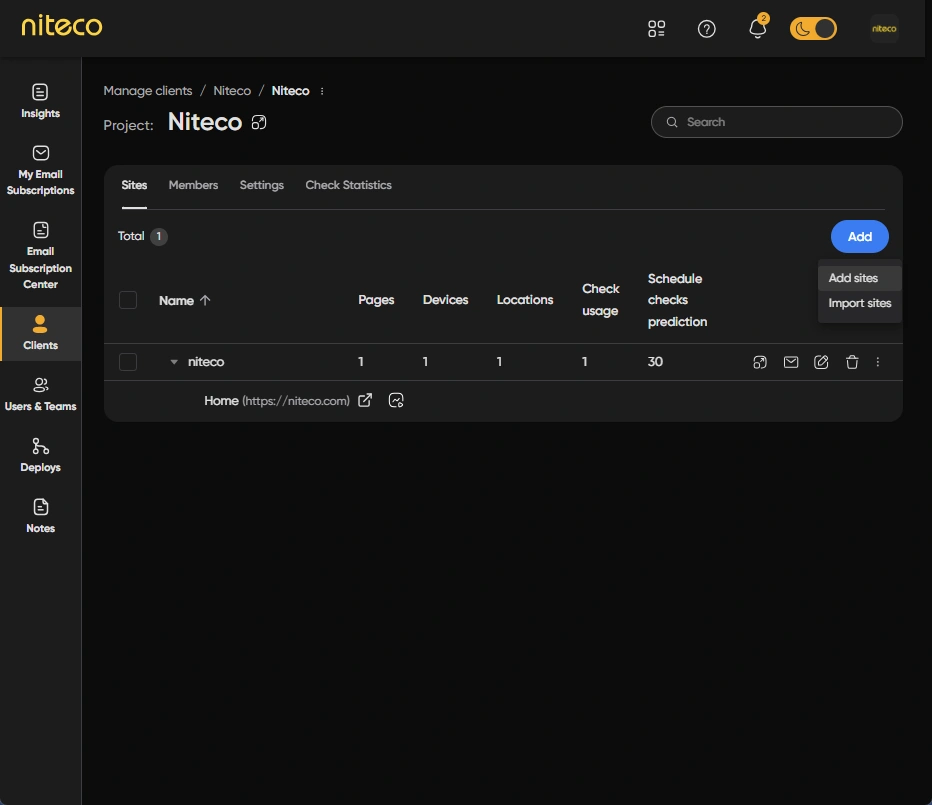Click the first Niteco breadcrumb link
This screenshot has height=805, width=932.
pyautogui.click(x=232, y=90)
